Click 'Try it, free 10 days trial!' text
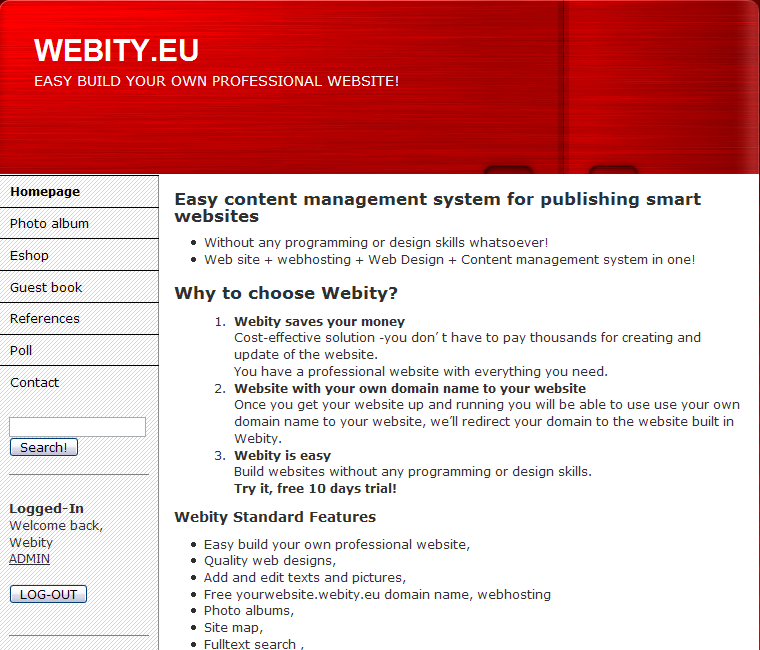This screenshot has height=650, width=760. click(x=316, y=488)
